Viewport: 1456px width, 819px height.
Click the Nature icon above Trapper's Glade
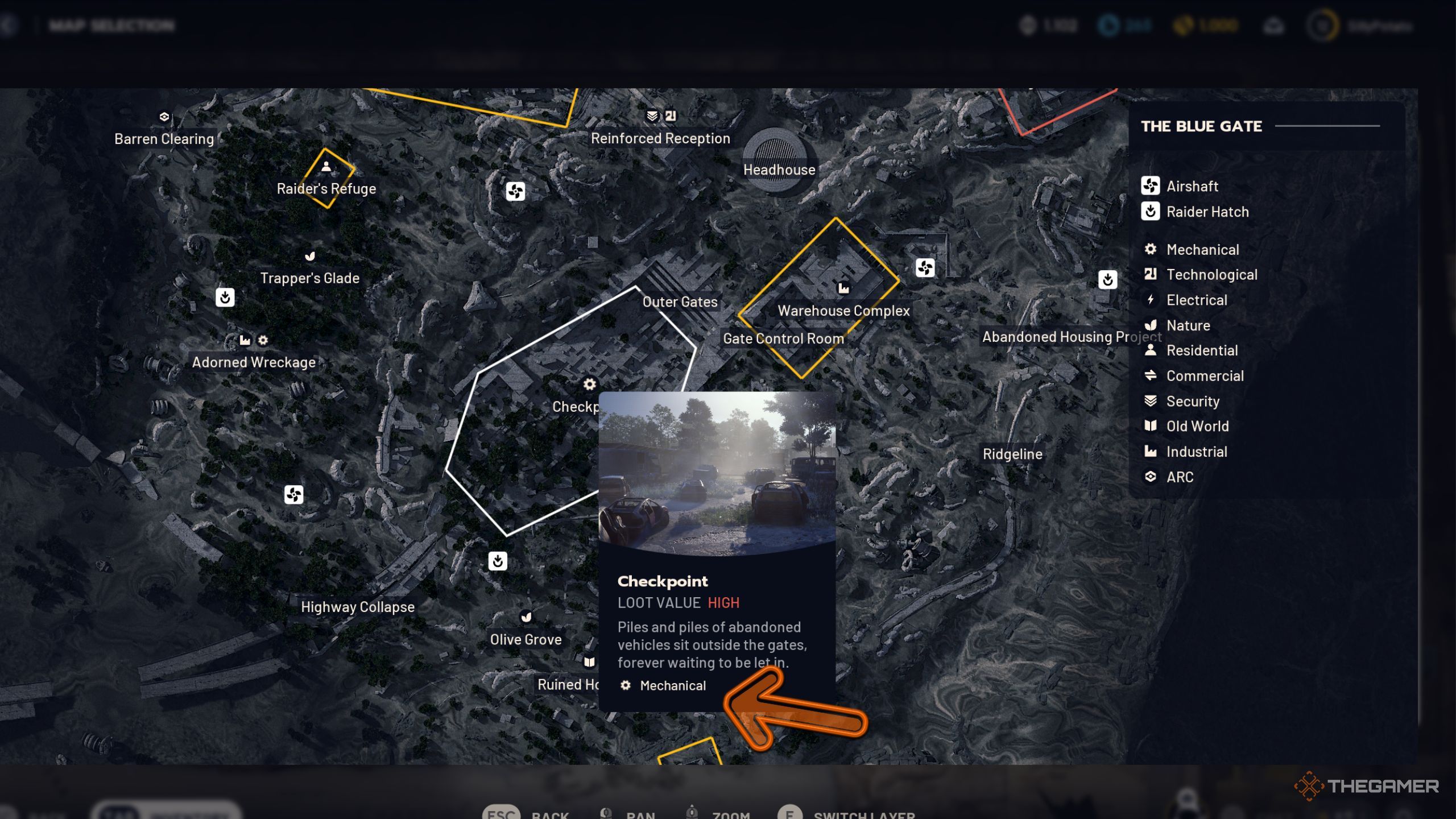pyautogui.click(x=310, y=256)
